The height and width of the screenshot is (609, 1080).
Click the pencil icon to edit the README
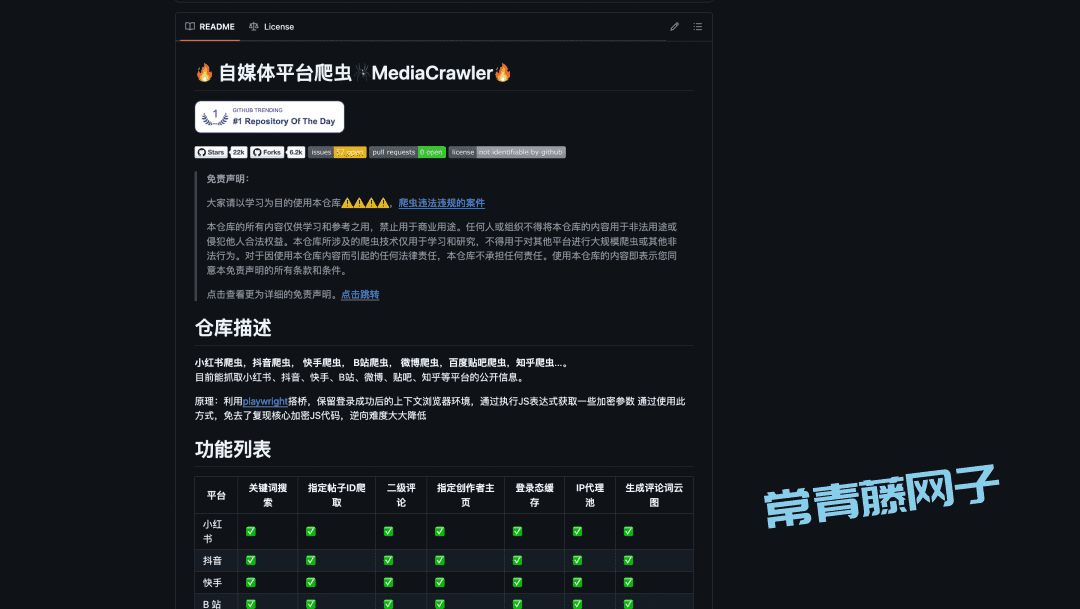[x=674, y=27]
